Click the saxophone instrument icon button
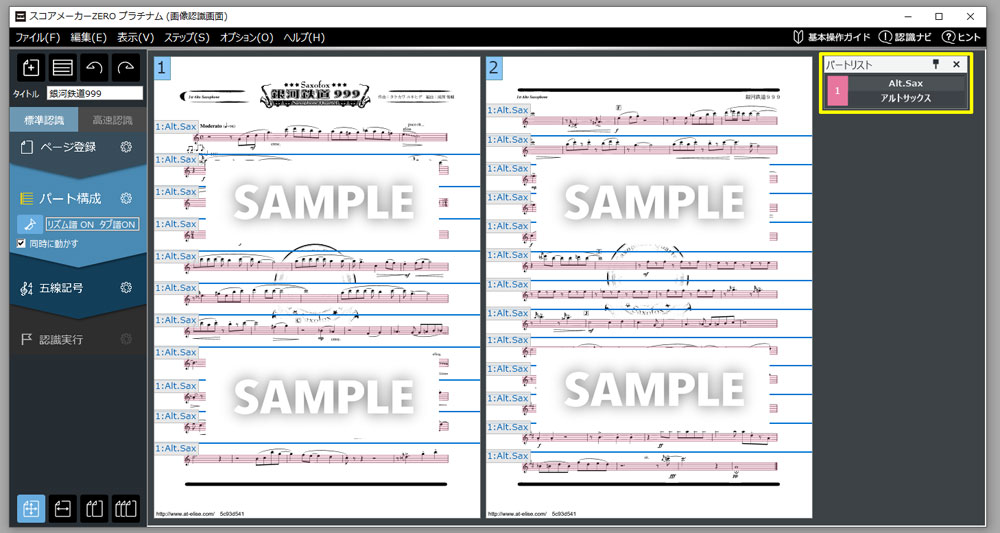Image resolution: width=1000 pixels, height=533 pixels. (29, 224)
